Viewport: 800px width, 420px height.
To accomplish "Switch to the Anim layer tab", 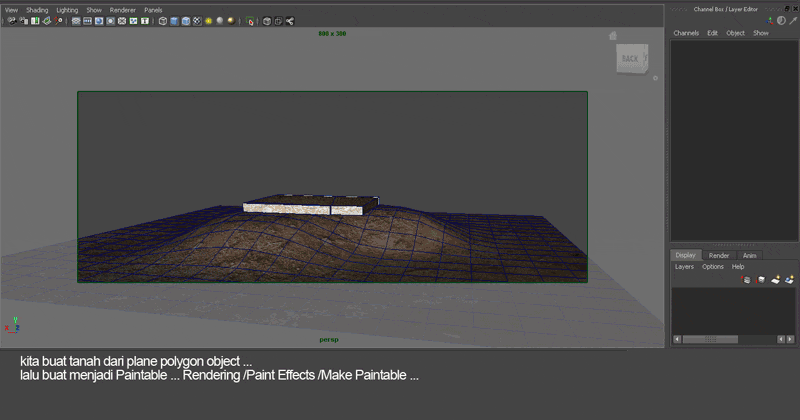I will coord(749,256).
